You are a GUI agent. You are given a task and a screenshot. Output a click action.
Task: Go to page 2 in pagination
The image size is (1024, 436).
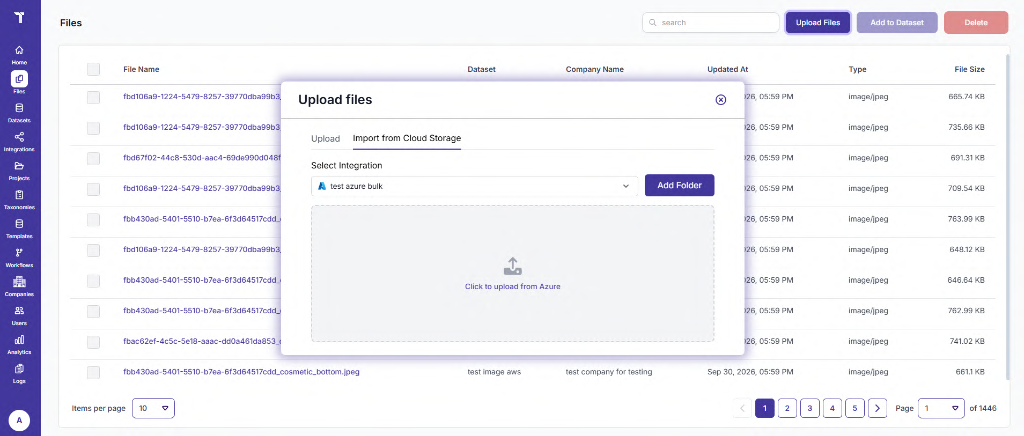click(787, 409)
